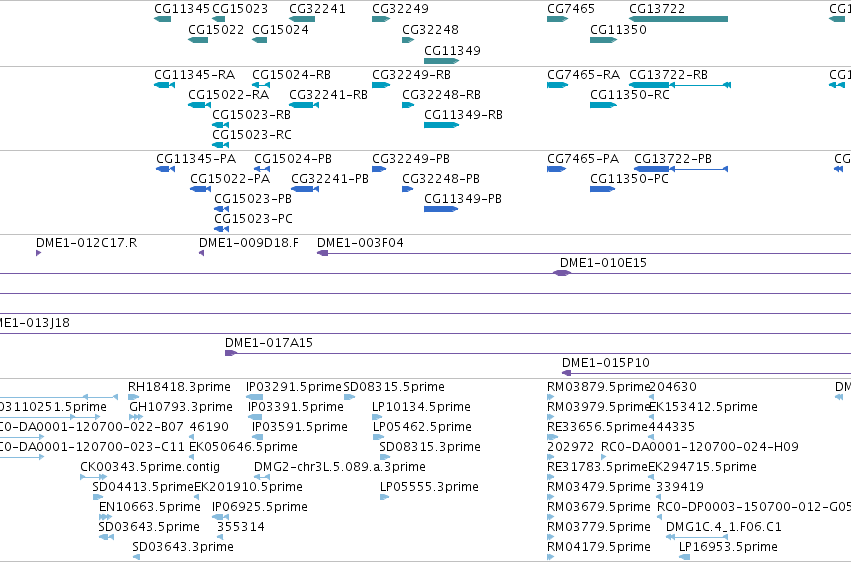Click the EK201910.5prime label
Viewport: 851px width, 562px height.
click(249, 487)
